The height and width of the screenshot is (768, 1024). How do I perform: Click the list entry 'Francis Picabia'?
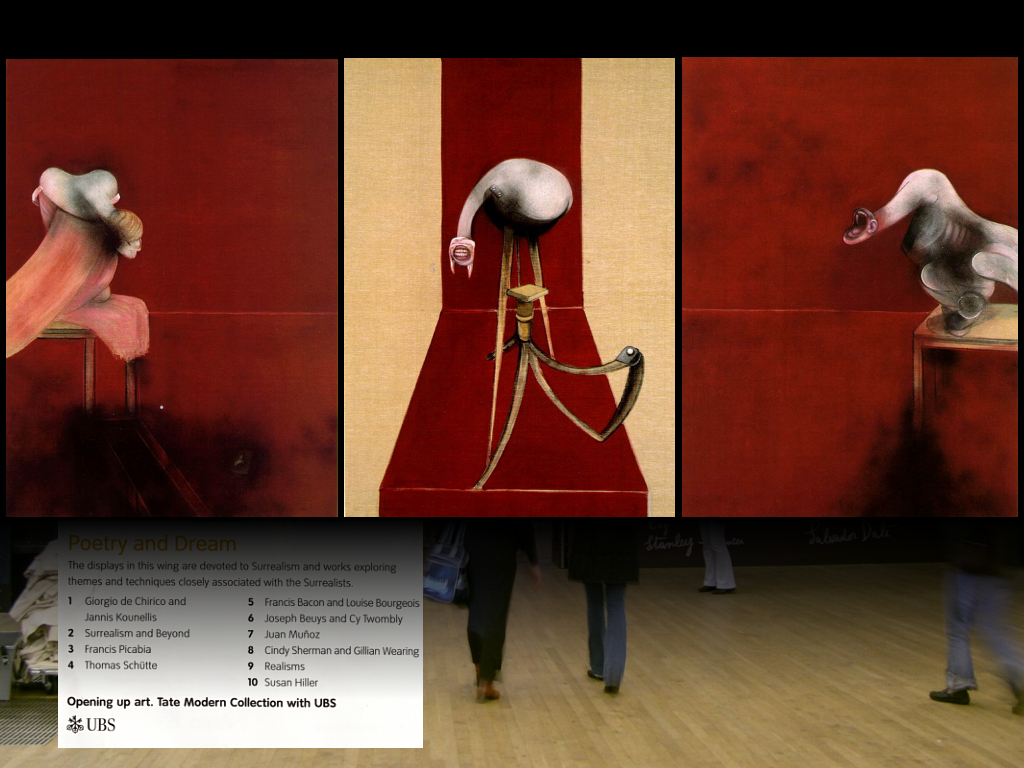point(118,649)
